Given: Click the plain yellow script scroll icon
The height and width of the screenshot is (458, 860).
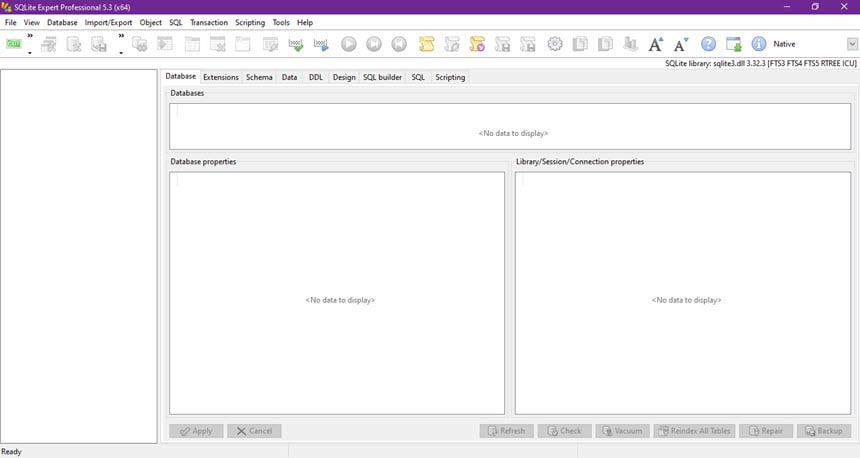Looking at the screenshot, I should click(426, 44).
